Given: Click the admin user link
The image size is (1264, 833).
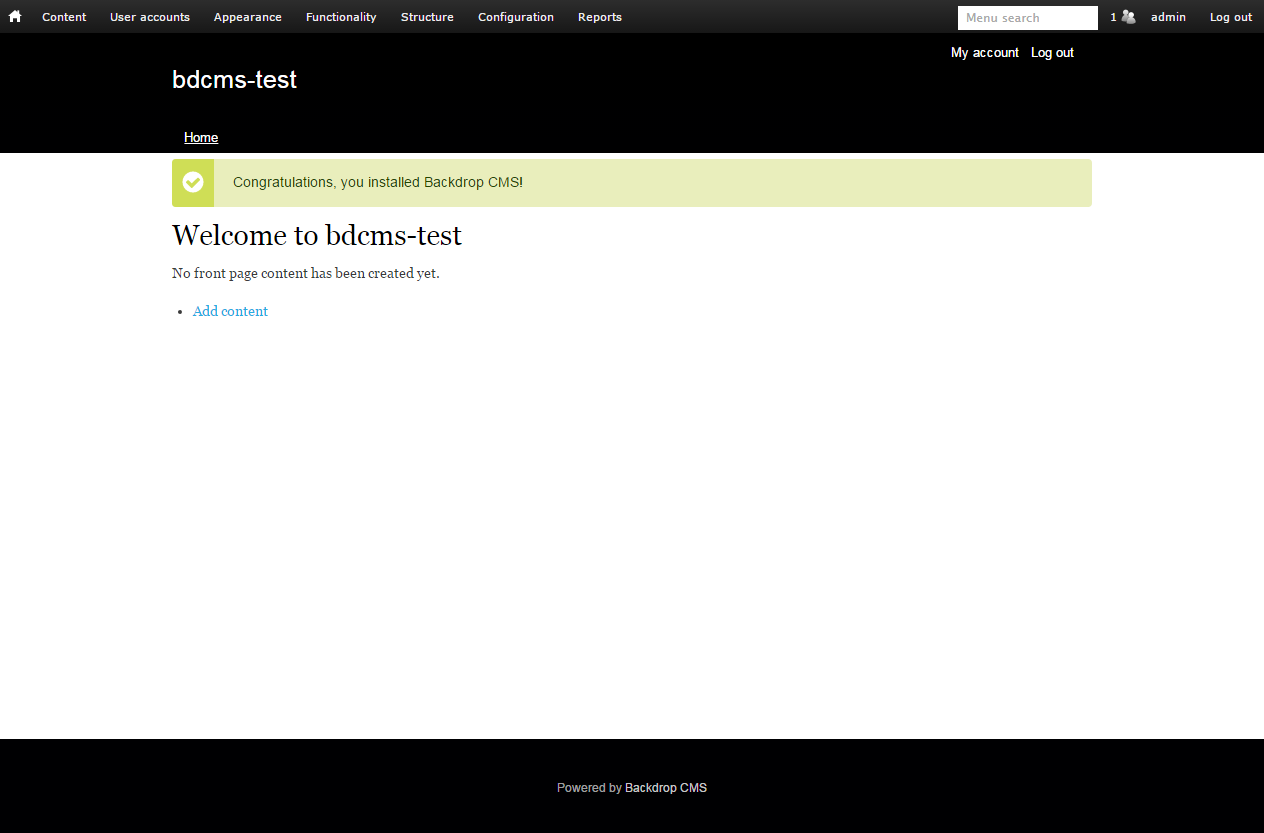Looking at the screenshot, I should click(1168, 17).
